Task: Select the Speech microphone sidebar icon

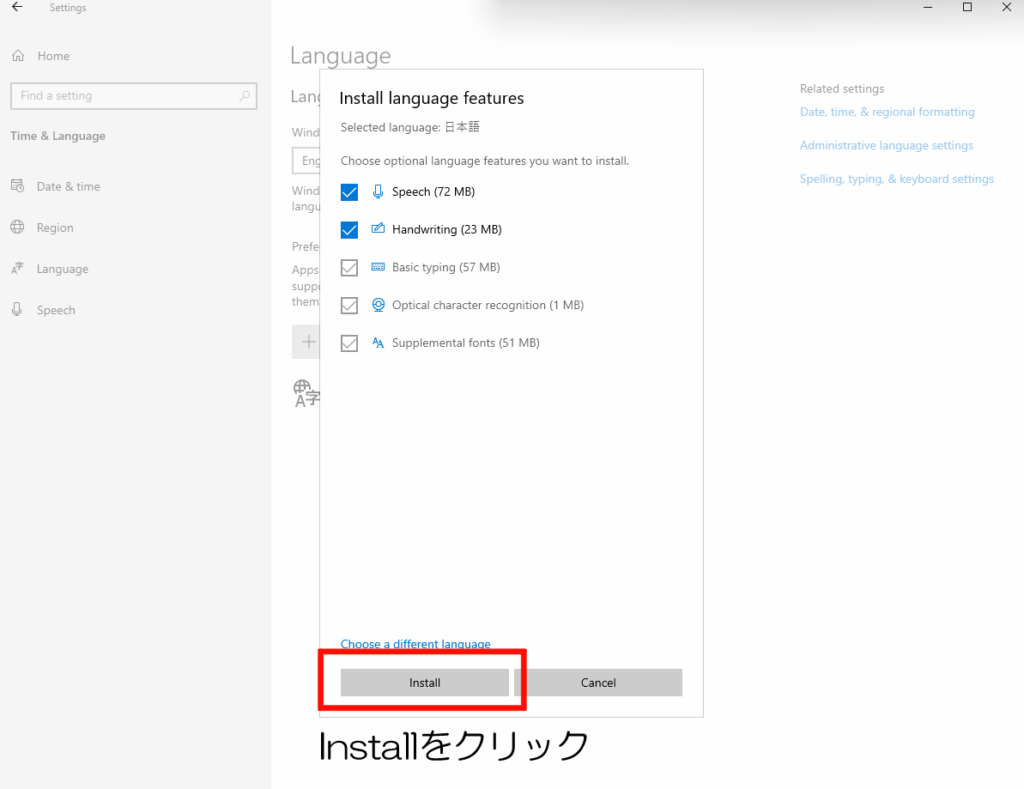Action: pos(17,310)
